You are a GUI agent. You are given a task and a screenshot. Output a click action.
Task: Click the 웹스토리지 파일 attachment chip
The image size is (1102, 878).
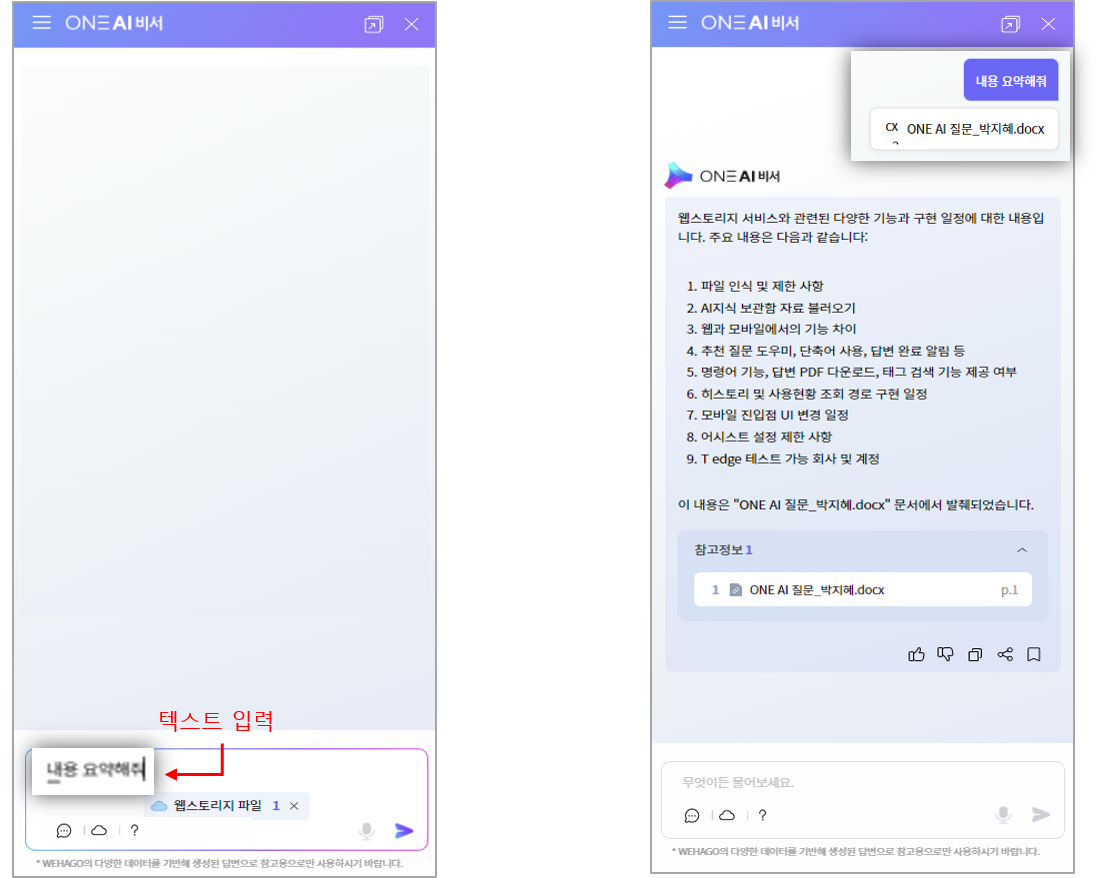coord(226,806)
